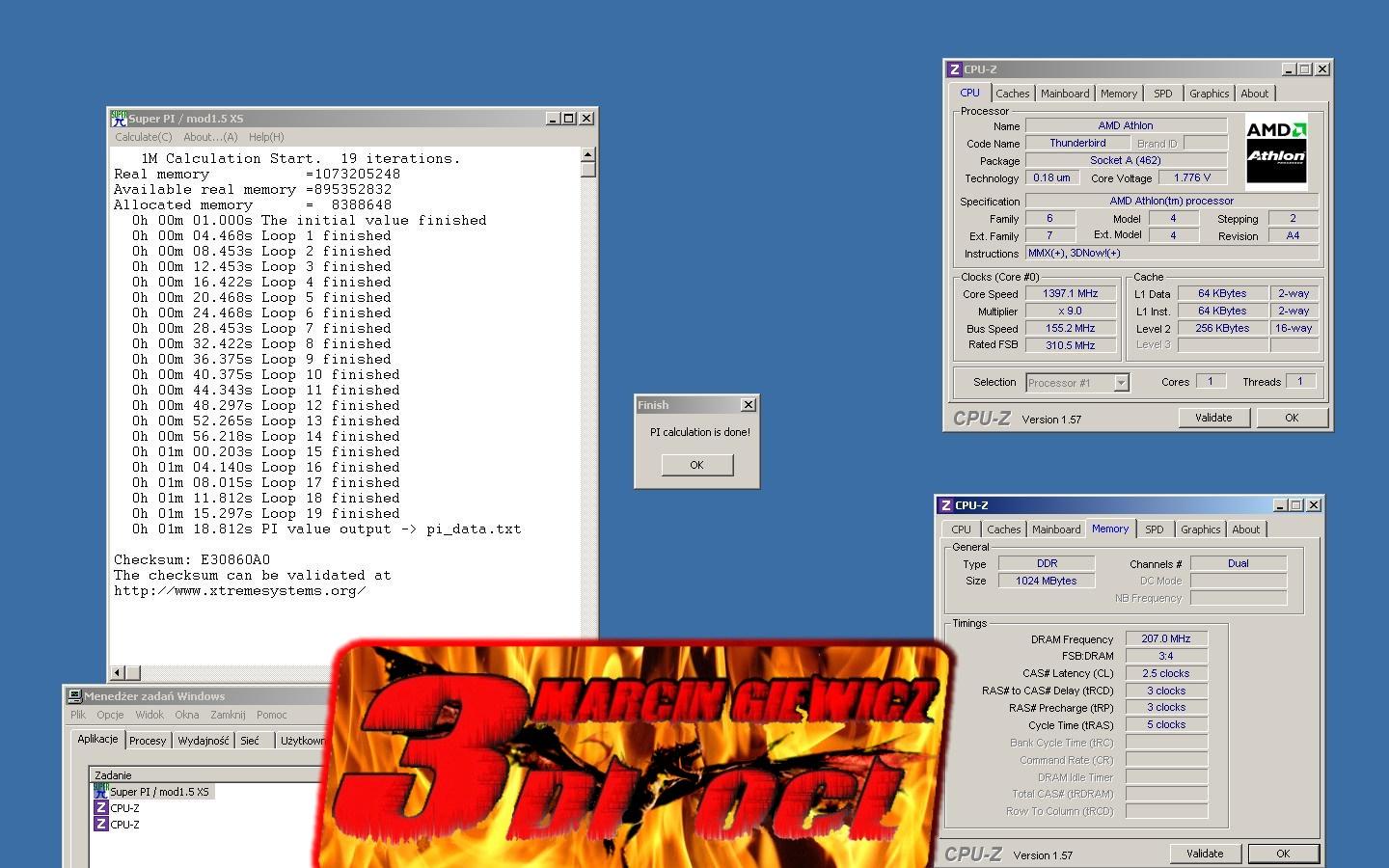The width and height of the screenshot is (1389, 868).
Task: Click the Core Speed 1397.1 MHz field
Action: pos(1070,293)
